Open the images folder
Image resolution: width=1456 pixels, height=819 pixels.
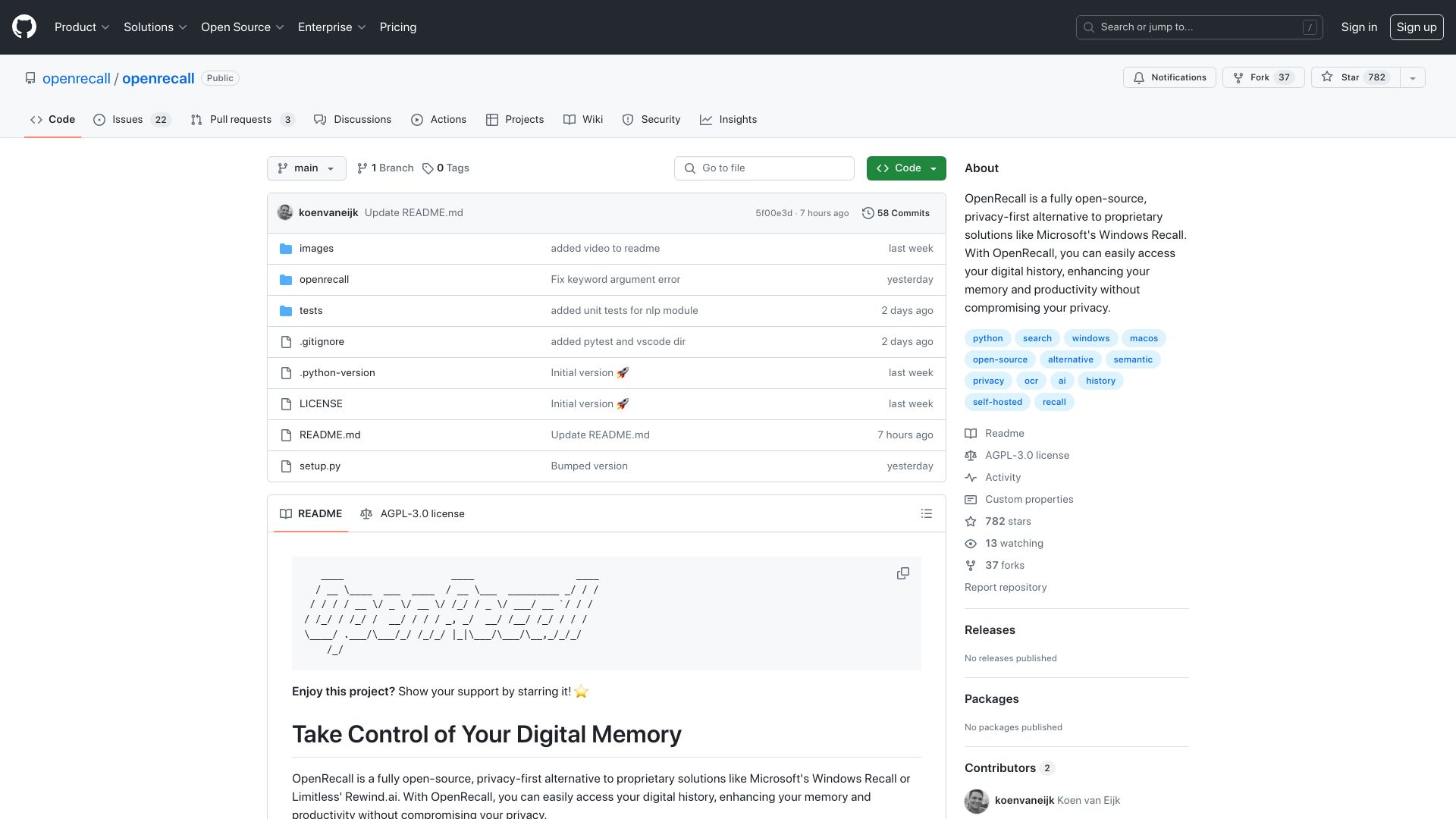point(316,248)
